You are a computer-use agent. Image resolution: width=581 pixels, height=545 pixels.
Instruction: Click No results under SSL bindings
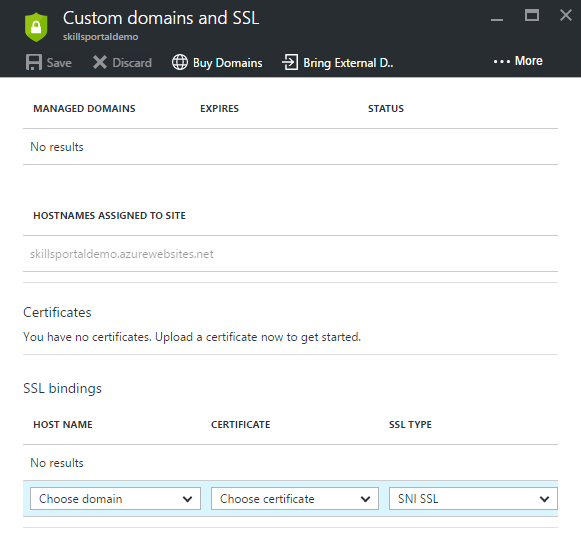[57, 463]
